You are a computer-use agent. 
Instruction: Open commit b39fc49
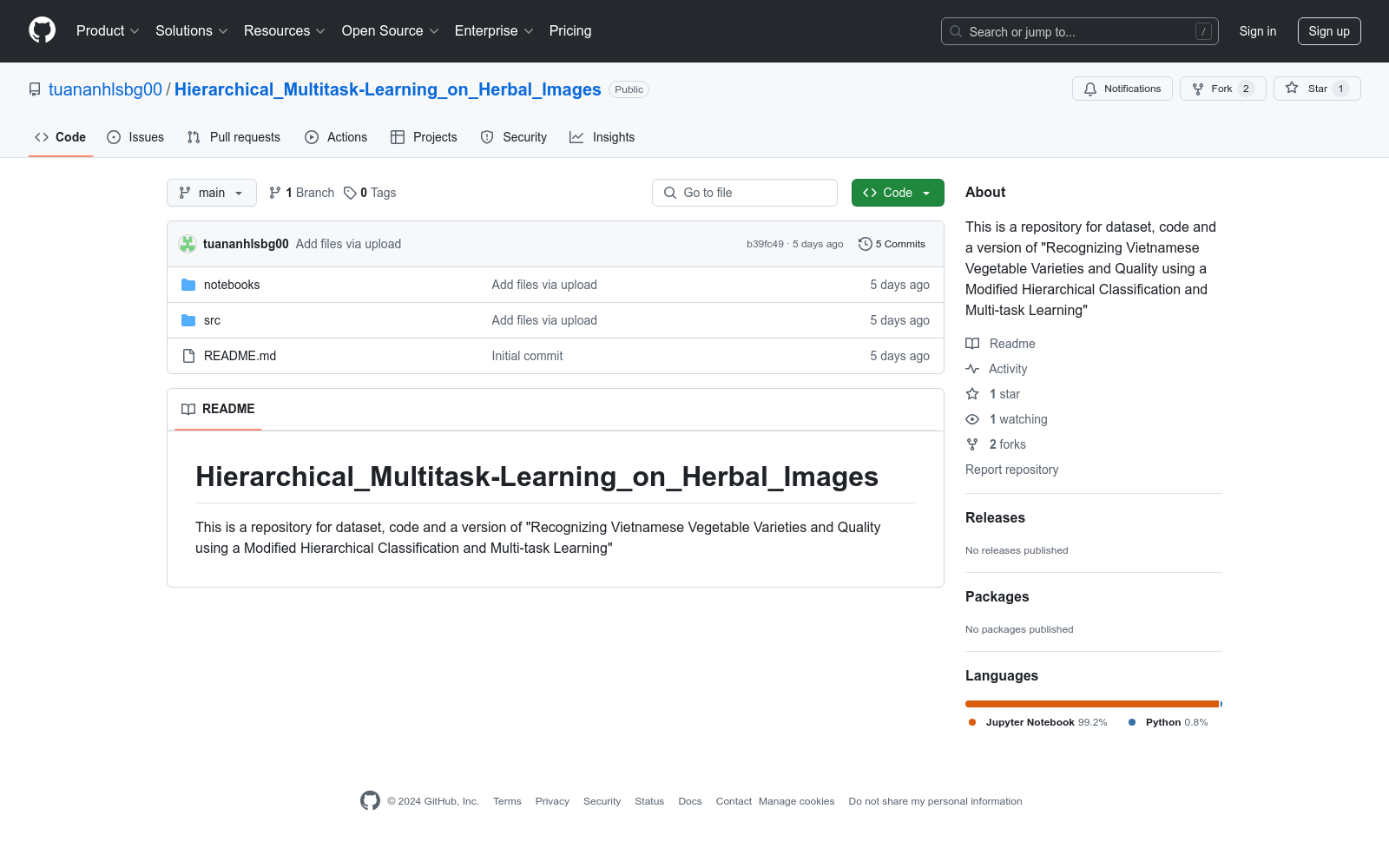coord(765,244)
